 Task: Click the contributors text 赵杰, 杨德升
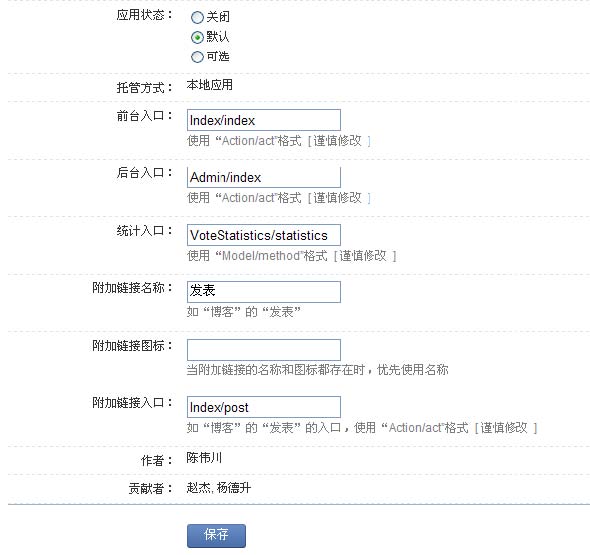pos(219,488)
